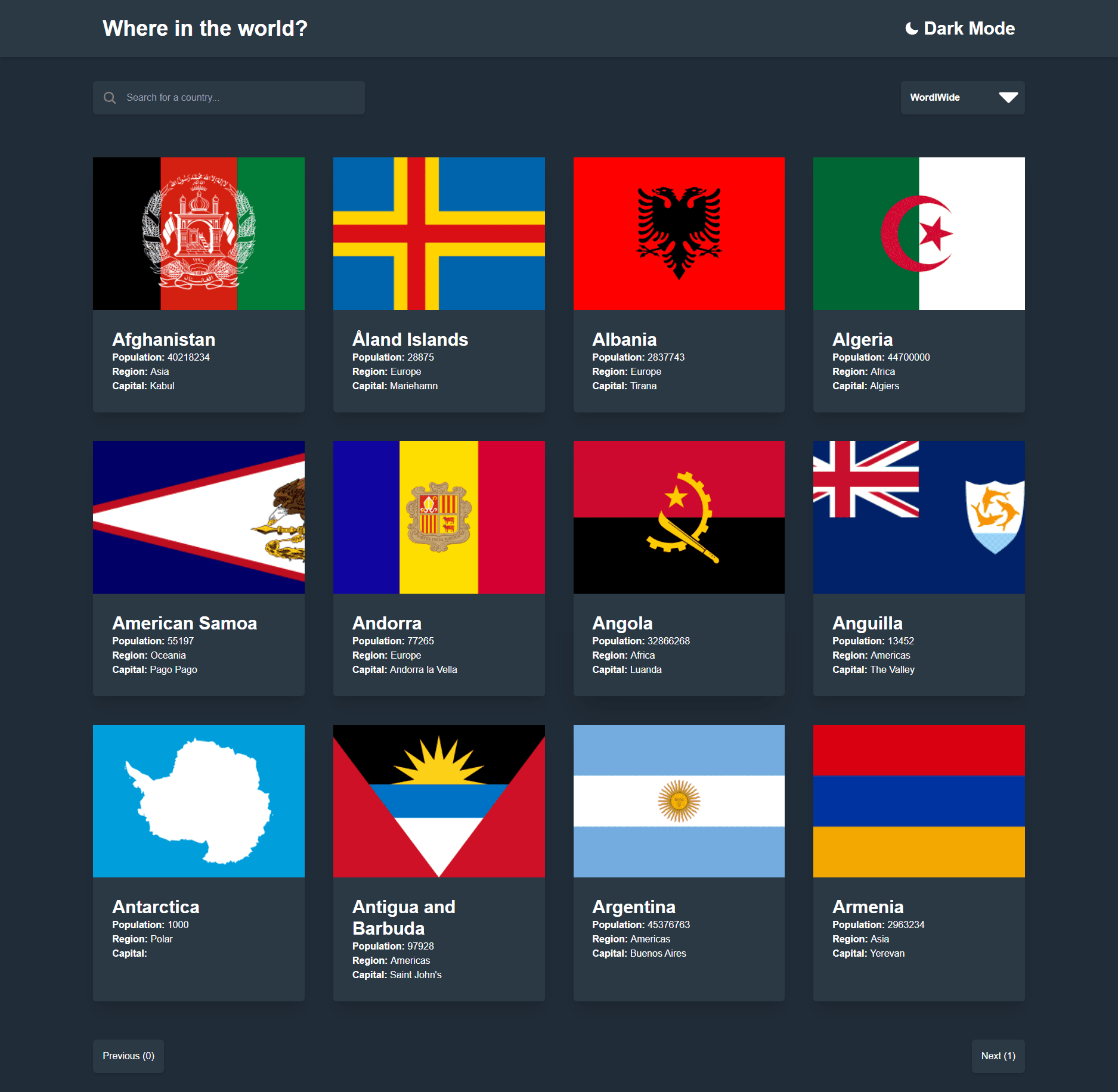
Task: Click the Next (1) pagination button
Action: (998, 1056)
